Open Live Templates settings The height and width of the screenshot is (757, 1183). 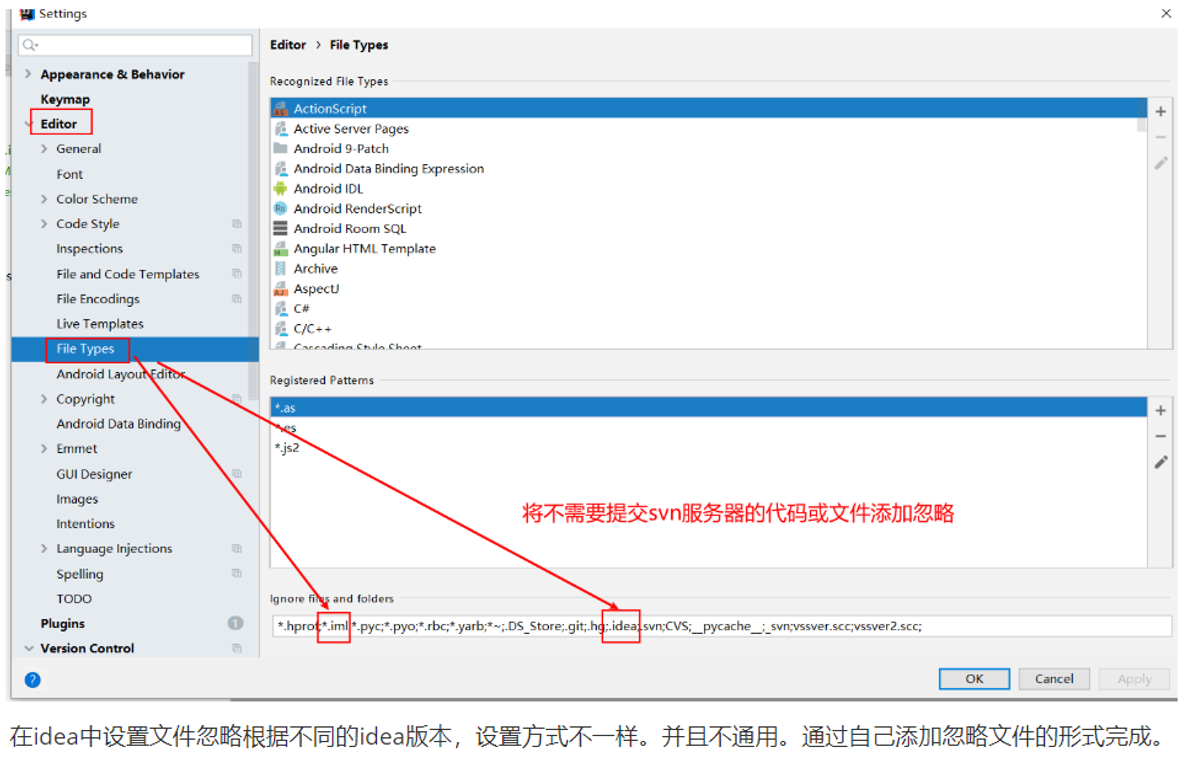[x=100, y=324]
